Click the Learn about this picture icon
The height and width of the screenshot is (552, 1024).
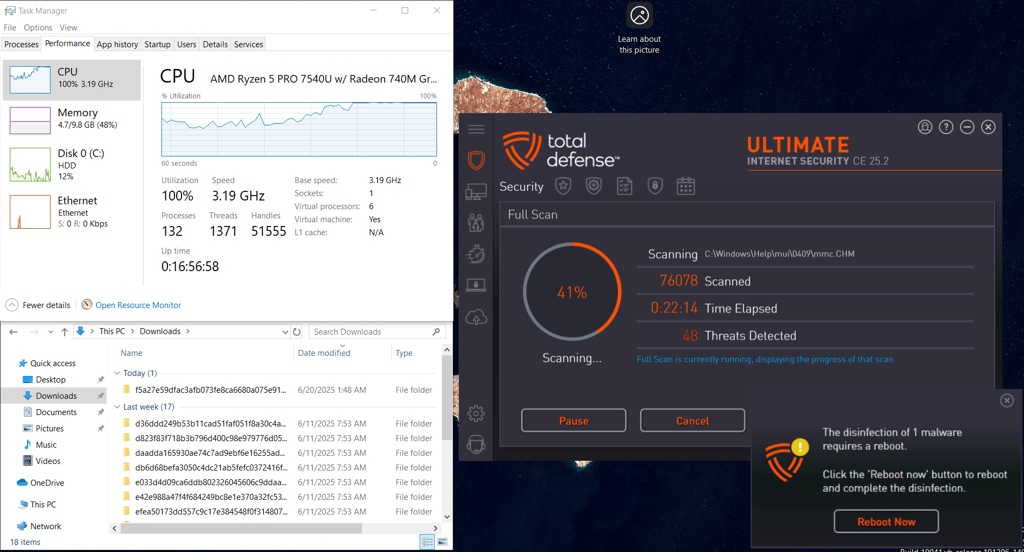[x=639, y=15]
